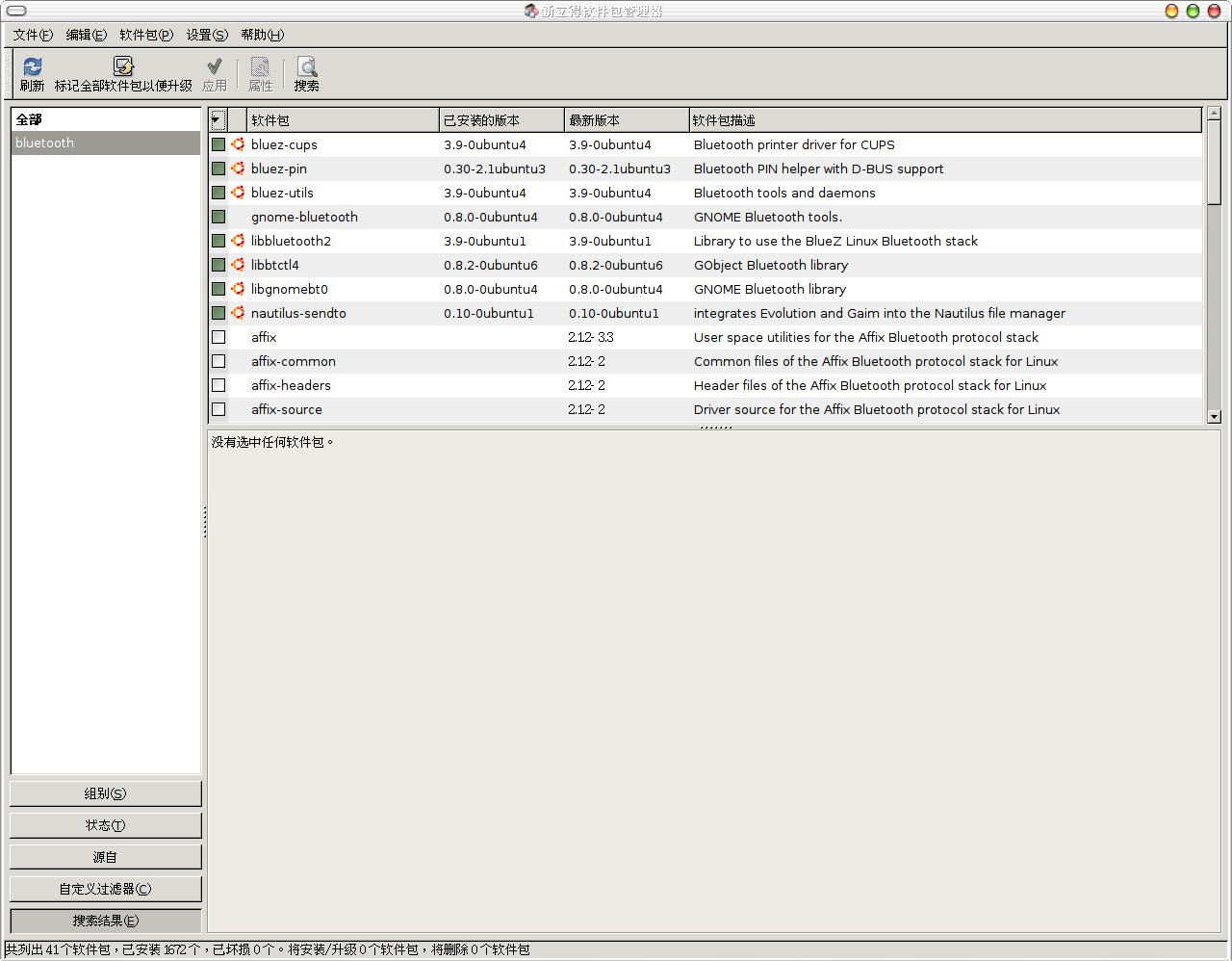
Task: Toggle status box for libbluetooth2
Action: [x=218, y=241]
